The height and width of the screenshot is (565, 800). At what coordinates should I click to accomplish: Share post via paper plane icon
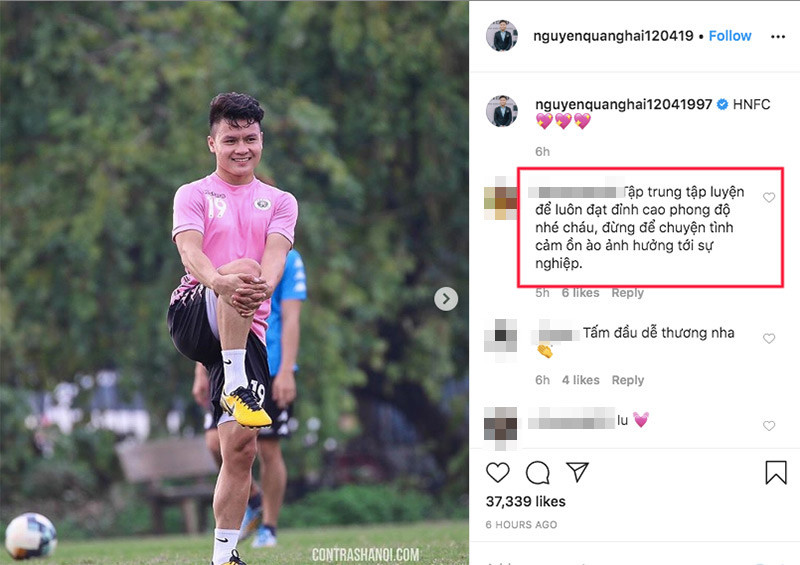coord(577,472)
